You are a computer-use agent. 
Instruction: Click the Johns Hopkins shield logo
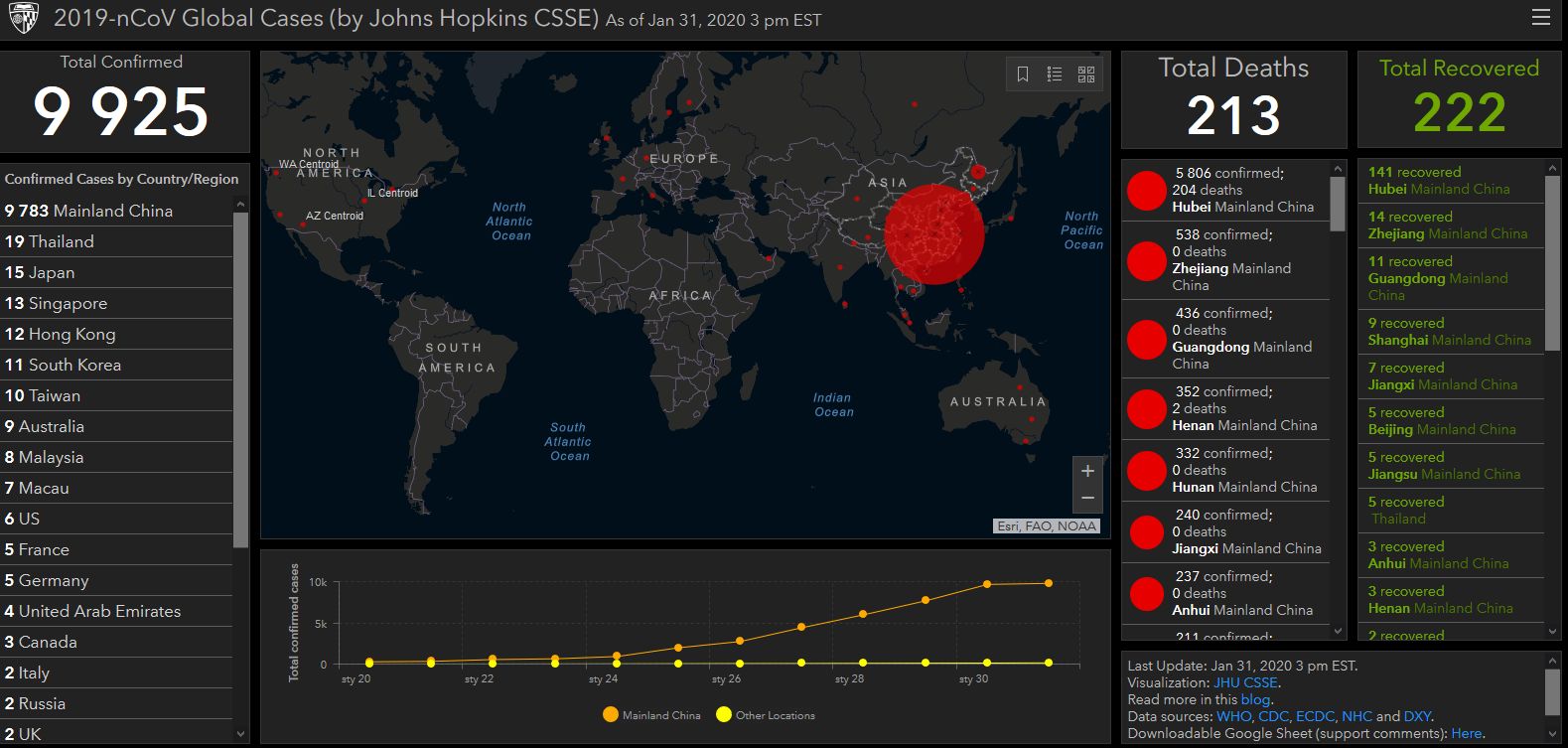coord(23,18)
